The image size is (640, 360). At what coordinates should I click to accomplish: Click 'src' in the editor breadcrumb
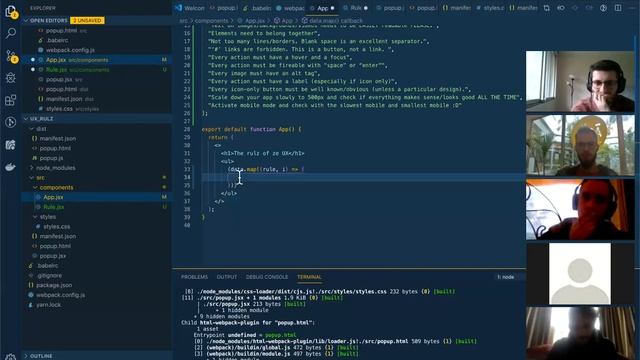184,20
